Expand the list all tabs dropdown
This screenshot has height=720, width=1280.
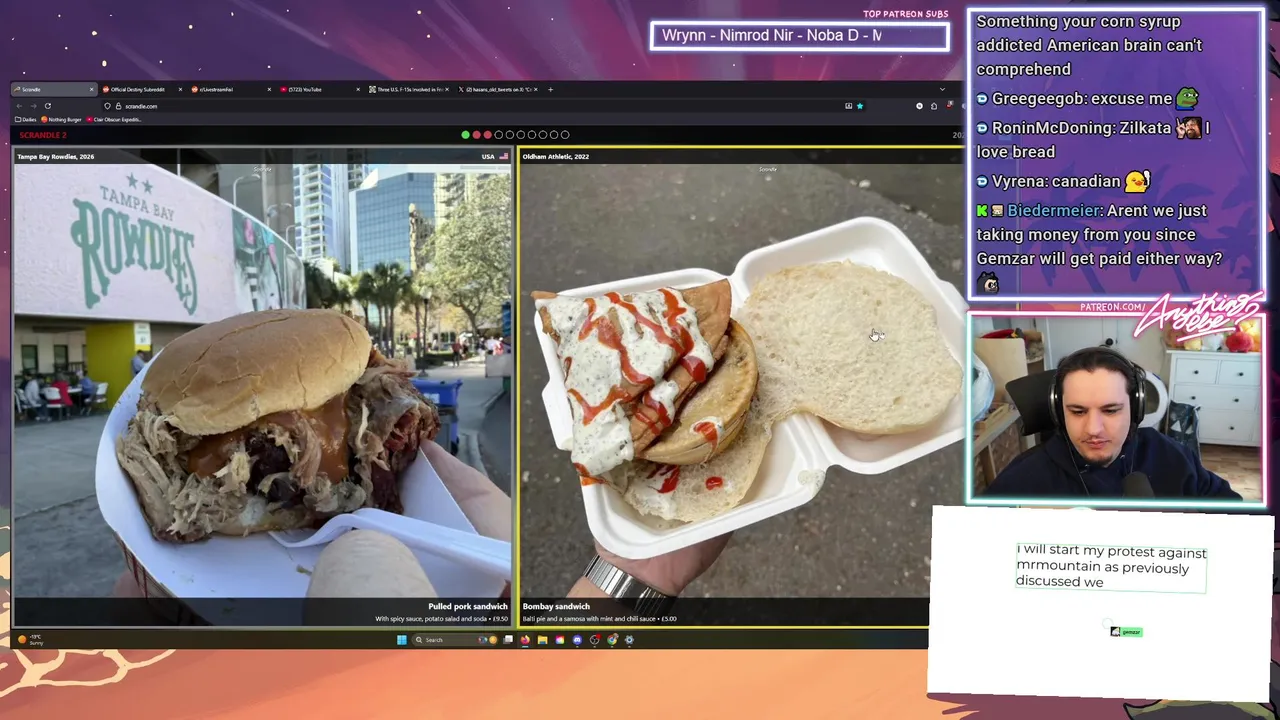(x=941, y=89)
